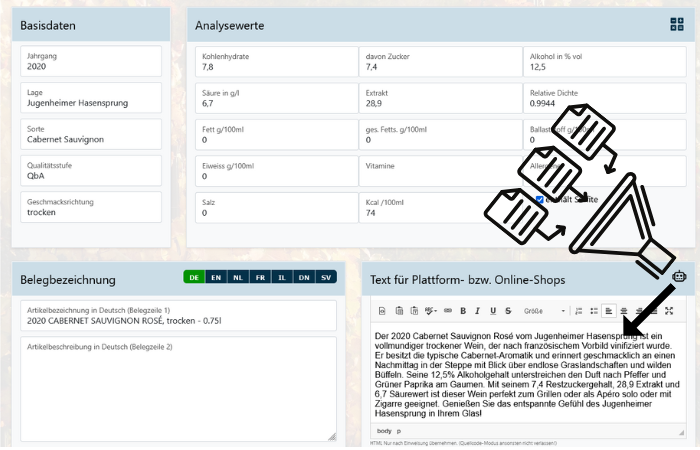
Task: Center the text in editor
Action: click(624, 311)
